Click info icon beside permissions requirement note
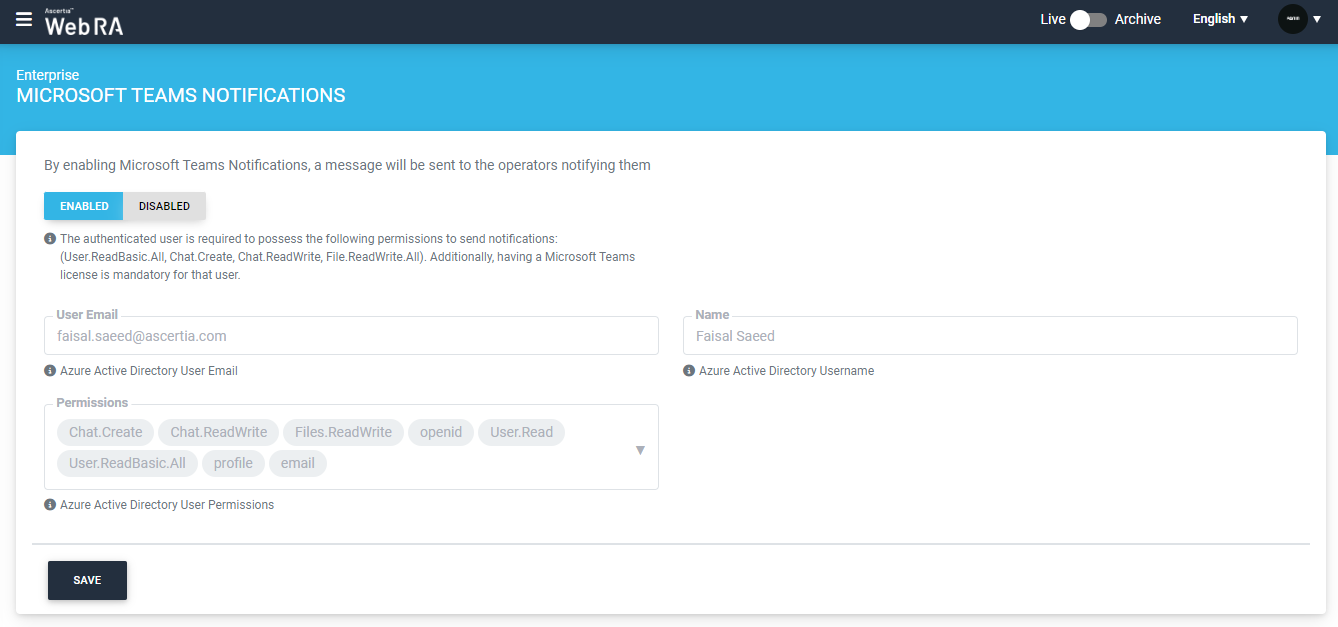 pyautogui.click(x=50, y=239)
